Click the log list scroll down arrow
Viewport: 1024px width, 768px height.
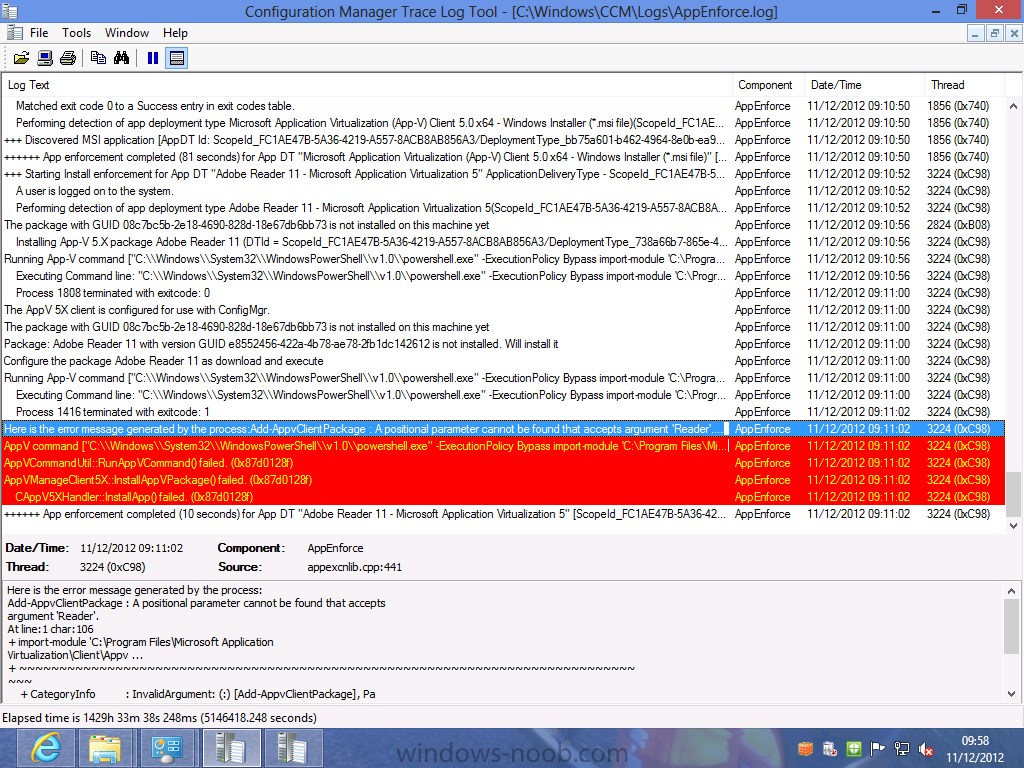click(x=1013, y=526)
